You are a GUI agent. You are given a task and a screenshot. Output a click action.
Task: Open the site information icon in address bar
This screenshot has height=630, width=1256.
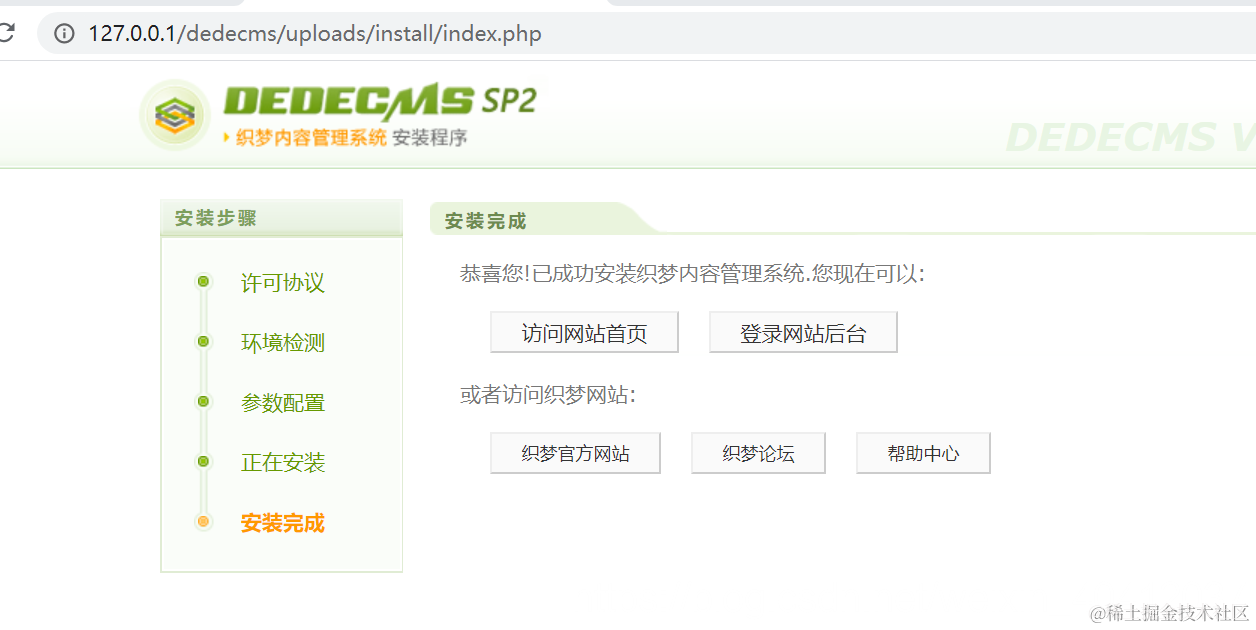point(65,34)
